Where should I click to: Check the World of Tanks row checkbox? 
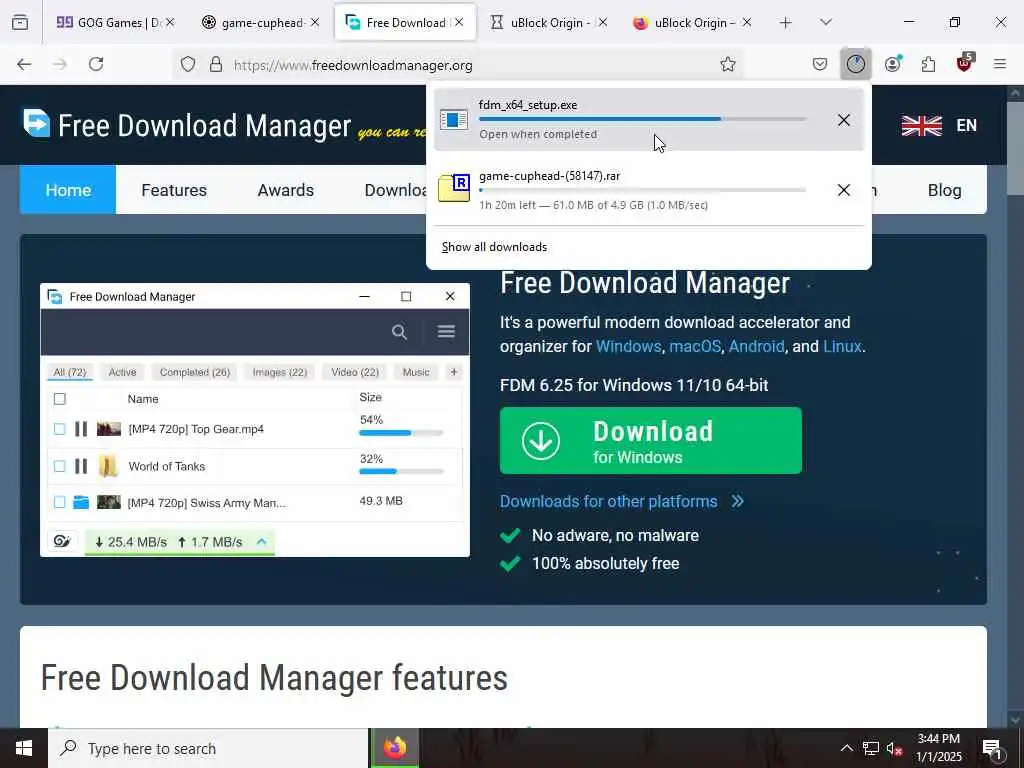pos(59,466)
